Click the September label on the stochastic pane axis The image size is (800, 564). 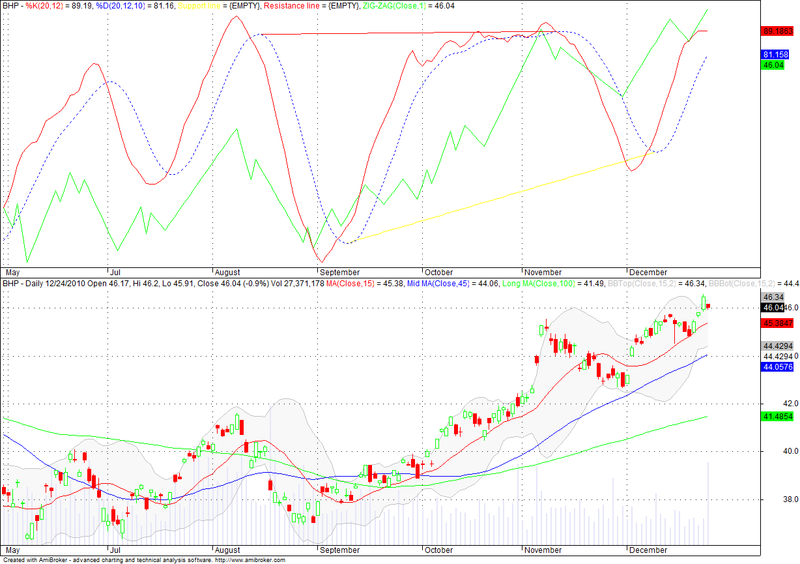click(x=340, y=273)
